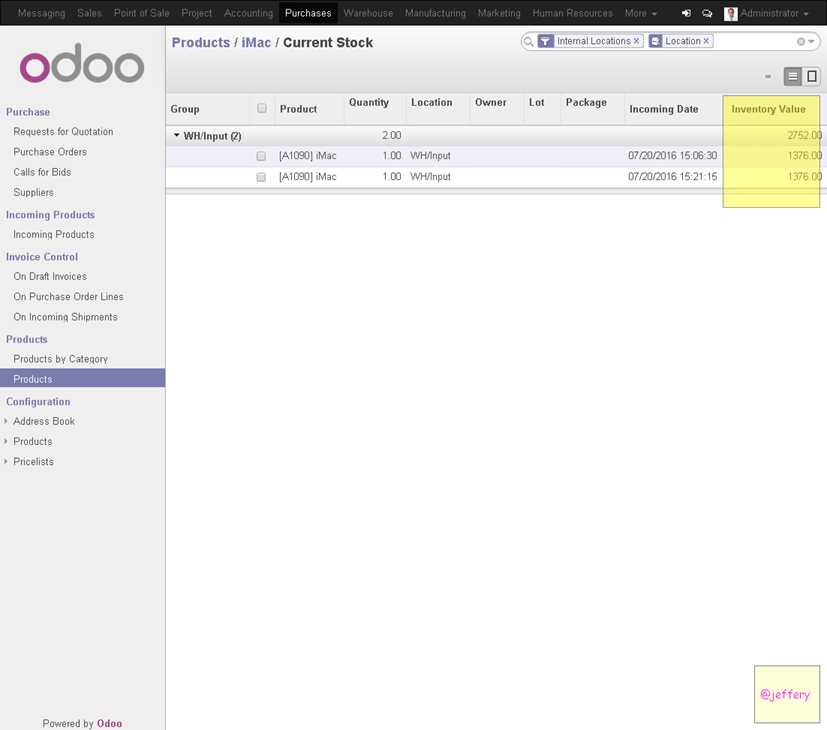Click the Internal Locations filter funnel icon
This screenshot has height=730, width=827.
click(x=545, y=41)
